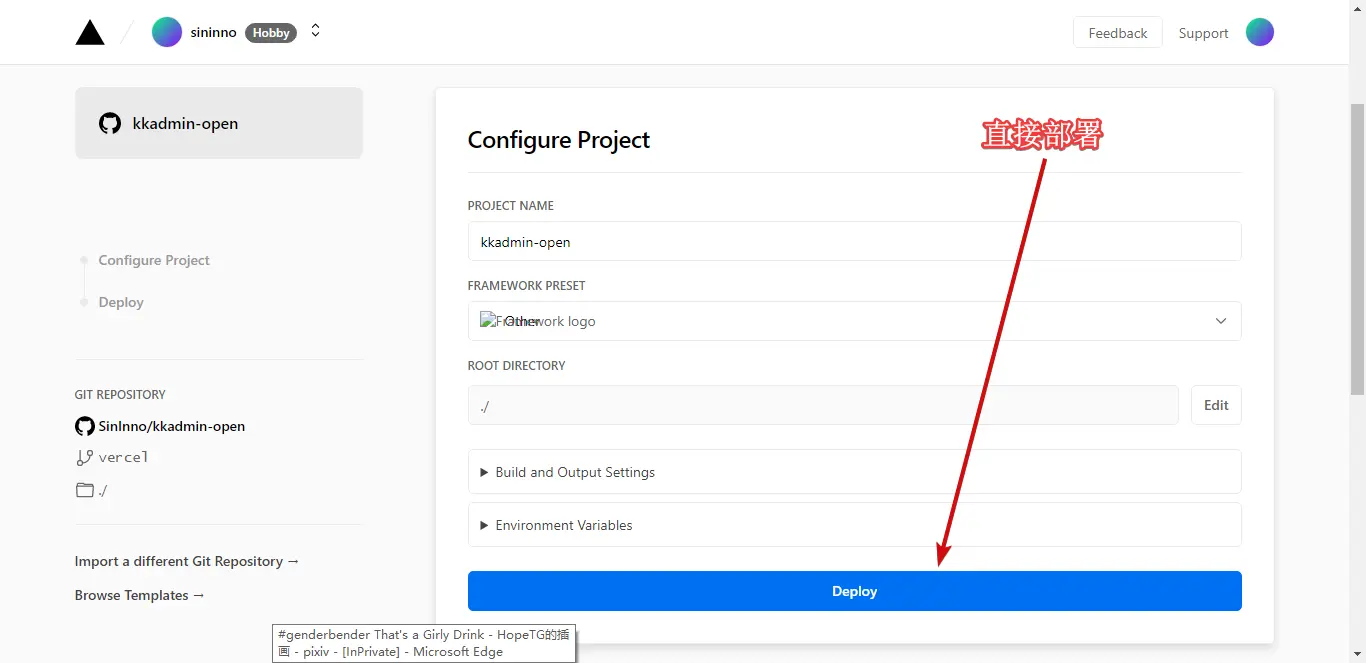Open the sininno team avatar
The width and height of the screenshot is (1366, 663).
[167, 32]
